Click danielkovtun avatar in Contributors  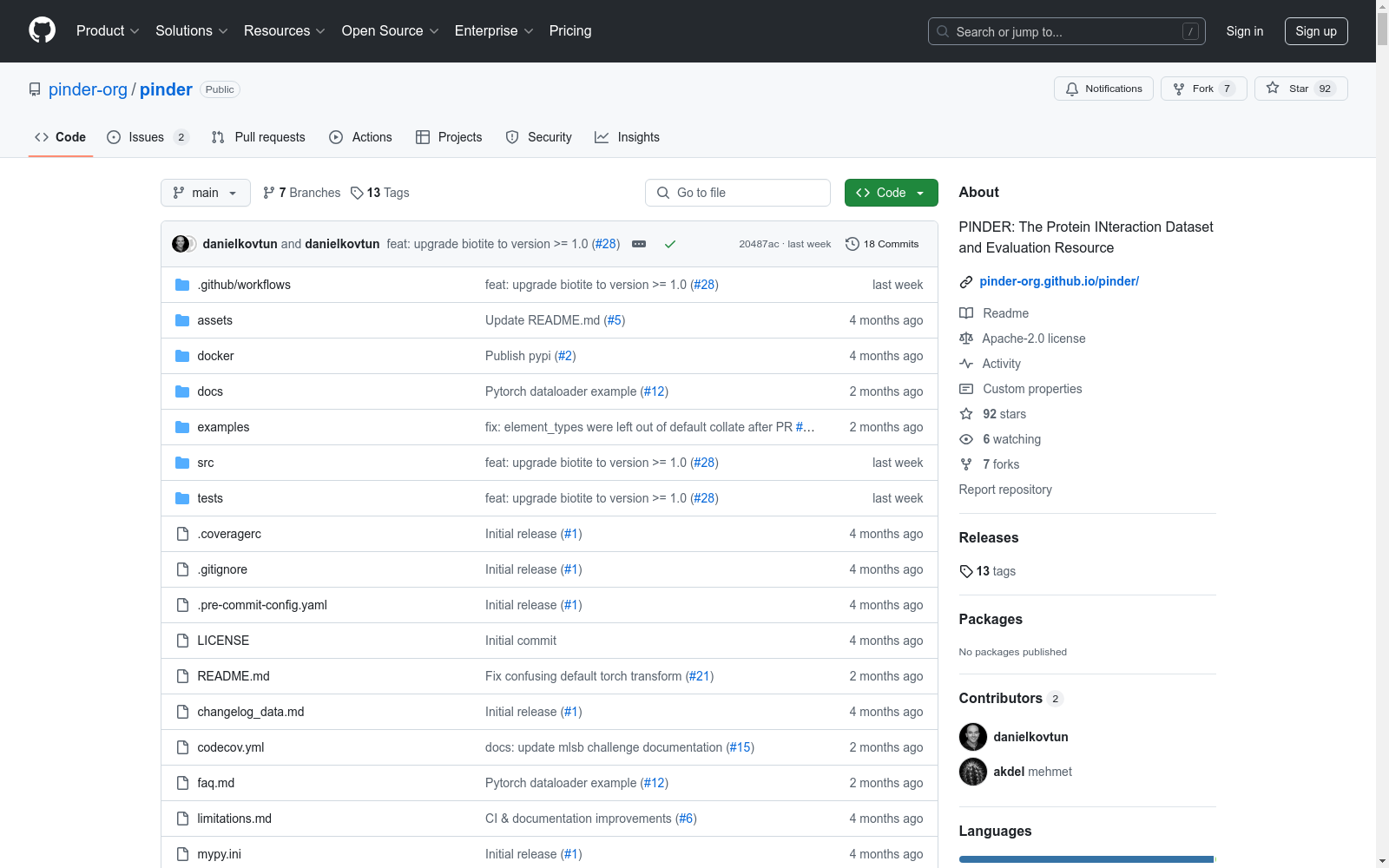tap(973, 737)
